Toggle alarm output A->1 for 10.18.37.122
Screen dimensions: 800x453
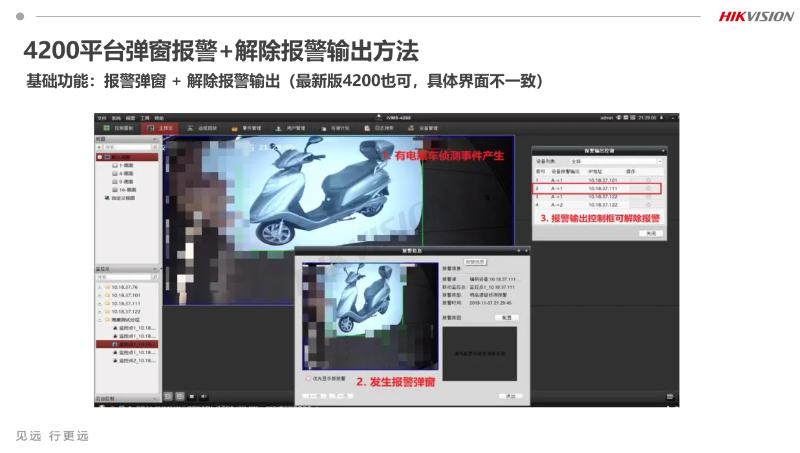point(648,196)
